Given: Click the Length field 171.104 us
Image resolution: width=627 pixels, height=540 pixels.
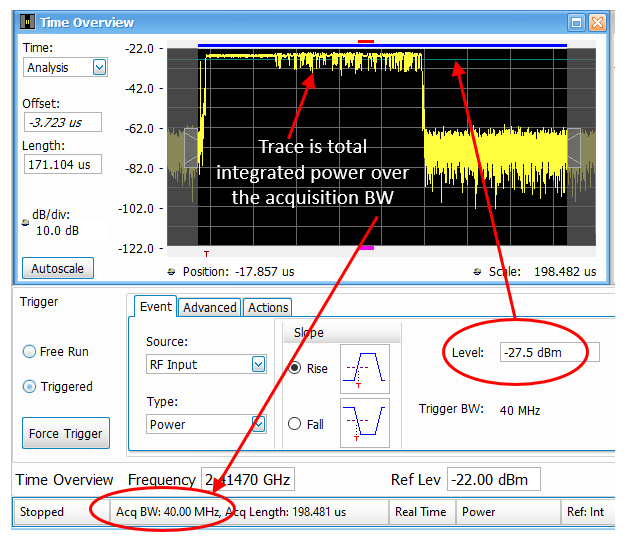Looking at the screenshot, I should click(63, 164).
